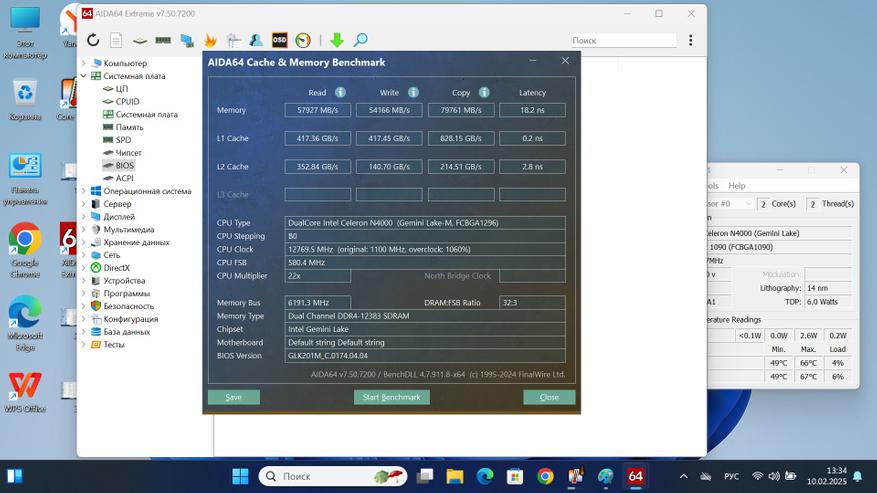Expand the Дисплей tree node
Image resolution: width=877 pixels, height=493 pixels.
click(x=84, y=217)
